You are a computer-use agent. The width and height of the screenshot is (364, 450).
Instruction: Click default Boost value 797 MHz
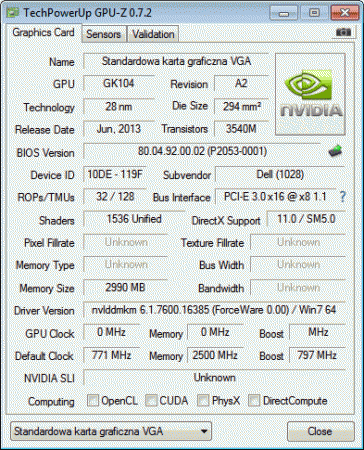coord(317,355)
